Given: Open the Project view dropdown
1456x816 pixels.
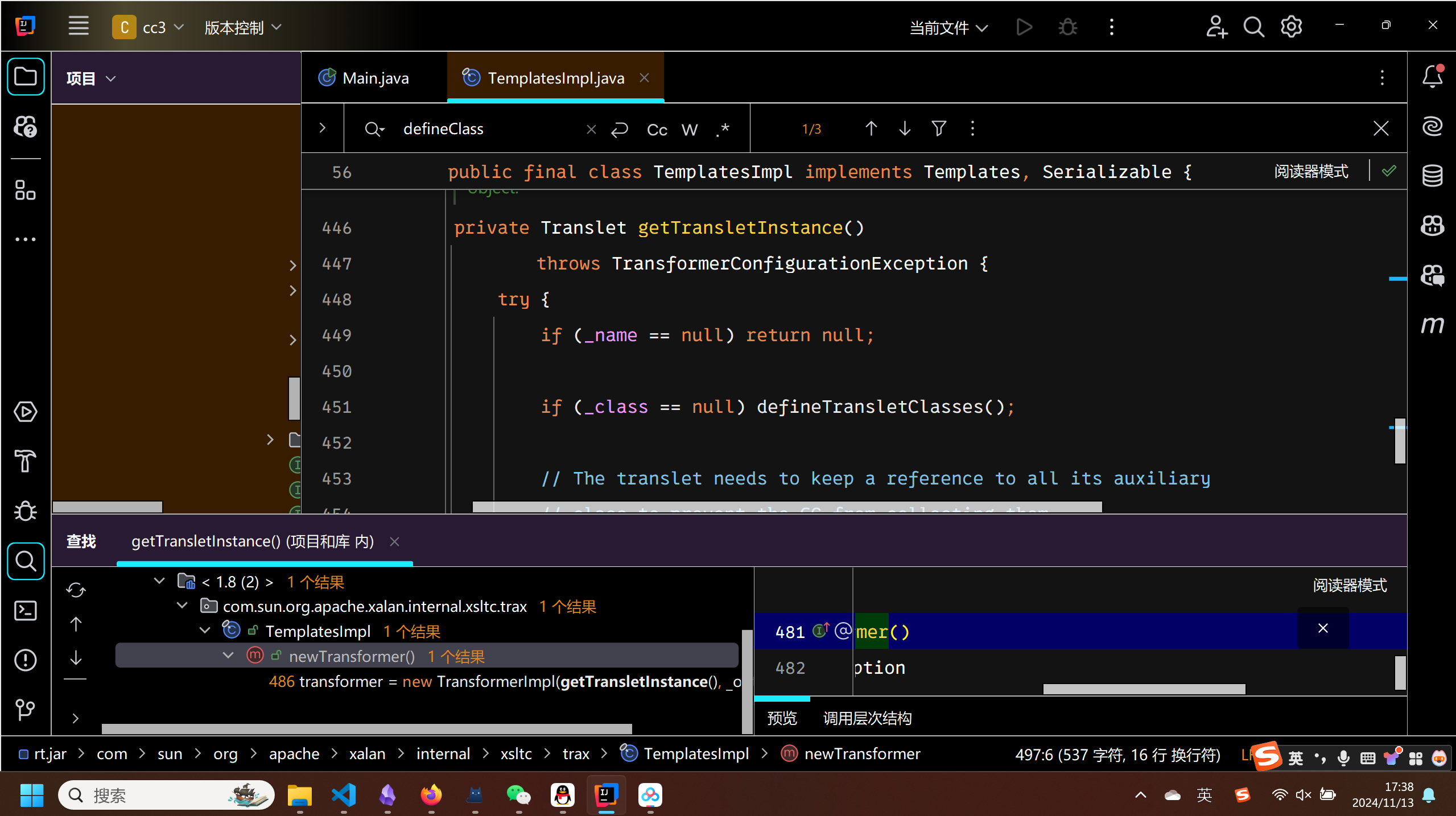Looking at the screenshot, I should pos(91,78).
